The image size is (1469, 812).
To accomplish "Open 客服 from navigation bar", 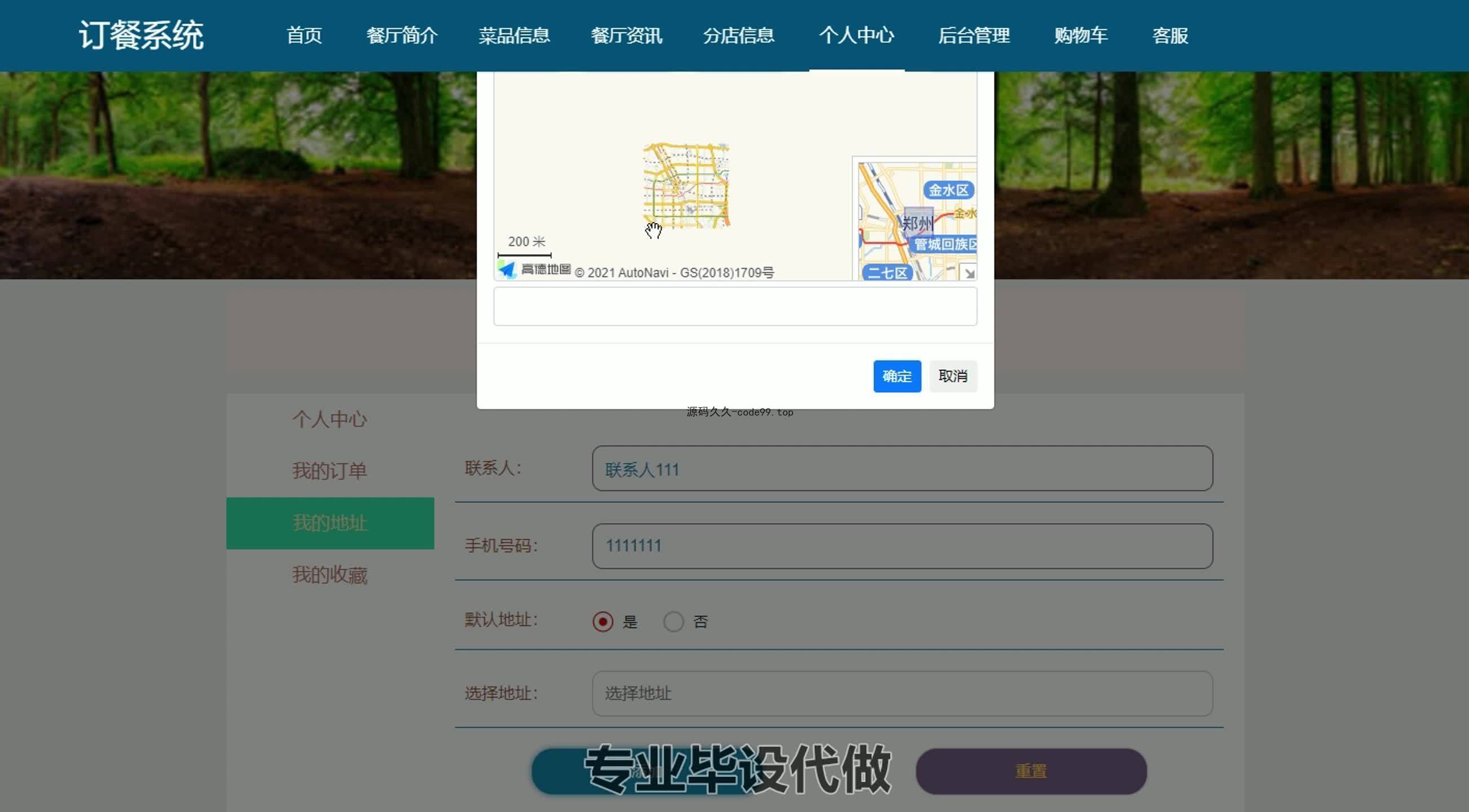I will [1170, 36].
